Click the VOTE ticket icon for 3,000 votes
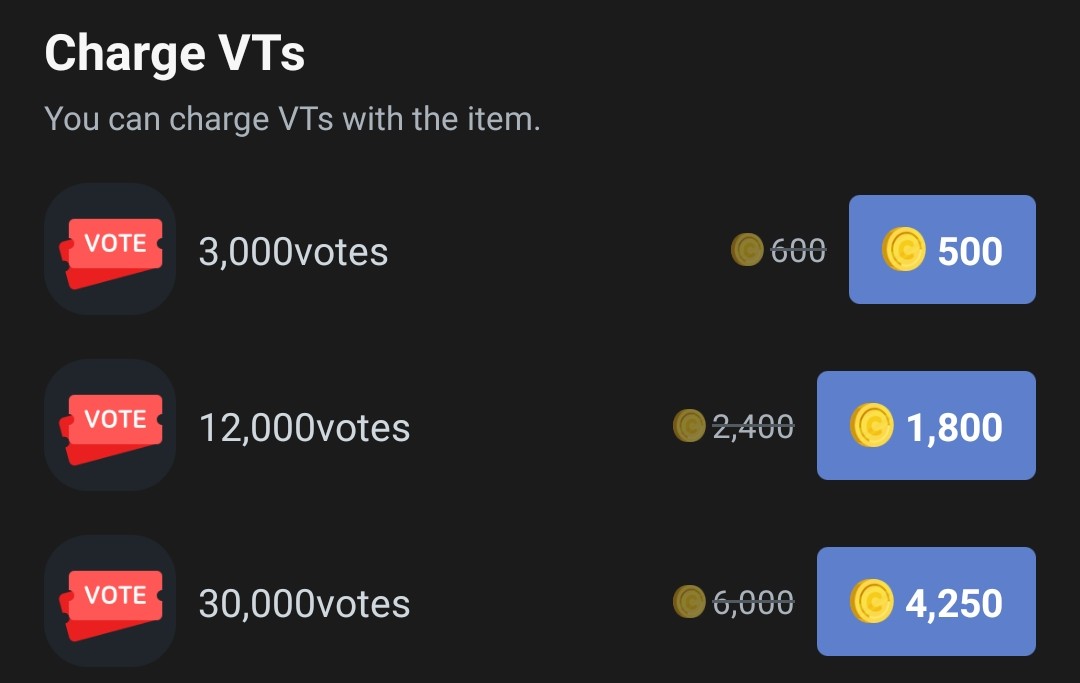The image size is (1080, 683). point(110,249)
